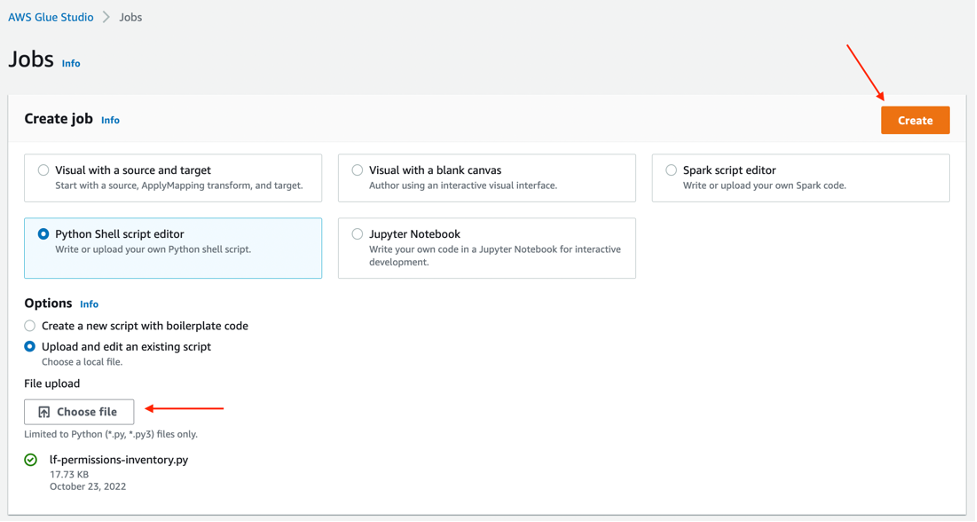977x522 pixels.
Task: Click the lf-permissions-inventory.py file name
Action: (119, 460)
